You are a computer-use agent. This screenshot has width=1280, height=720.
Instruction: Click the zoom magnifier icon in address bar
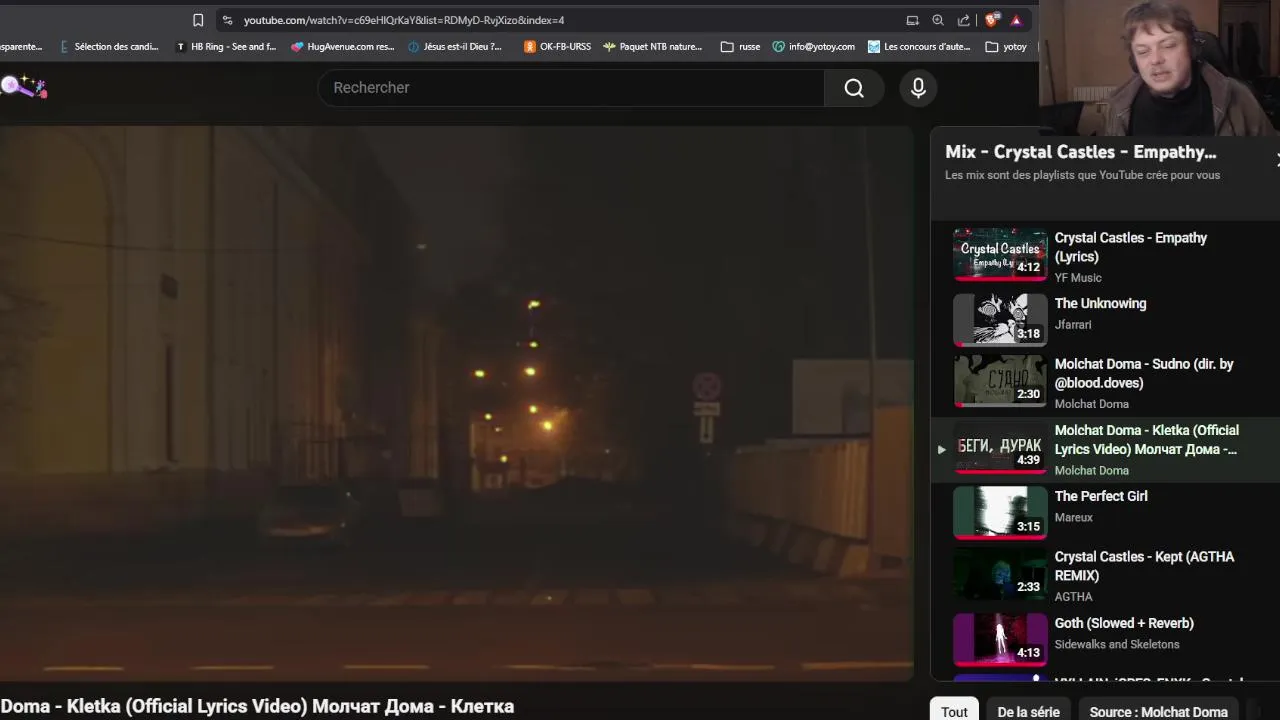938,20
